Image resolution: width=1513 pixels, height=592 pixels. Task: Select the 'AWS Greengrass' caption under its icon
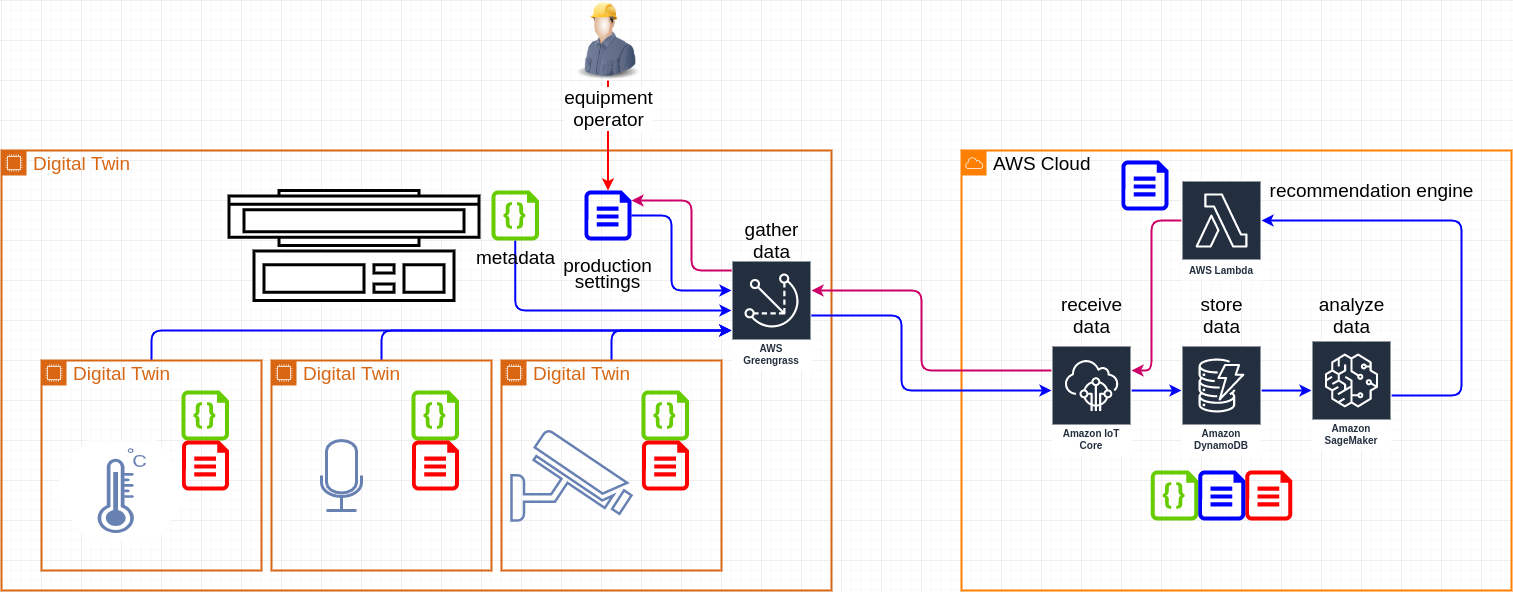click(x=771, y=354)
